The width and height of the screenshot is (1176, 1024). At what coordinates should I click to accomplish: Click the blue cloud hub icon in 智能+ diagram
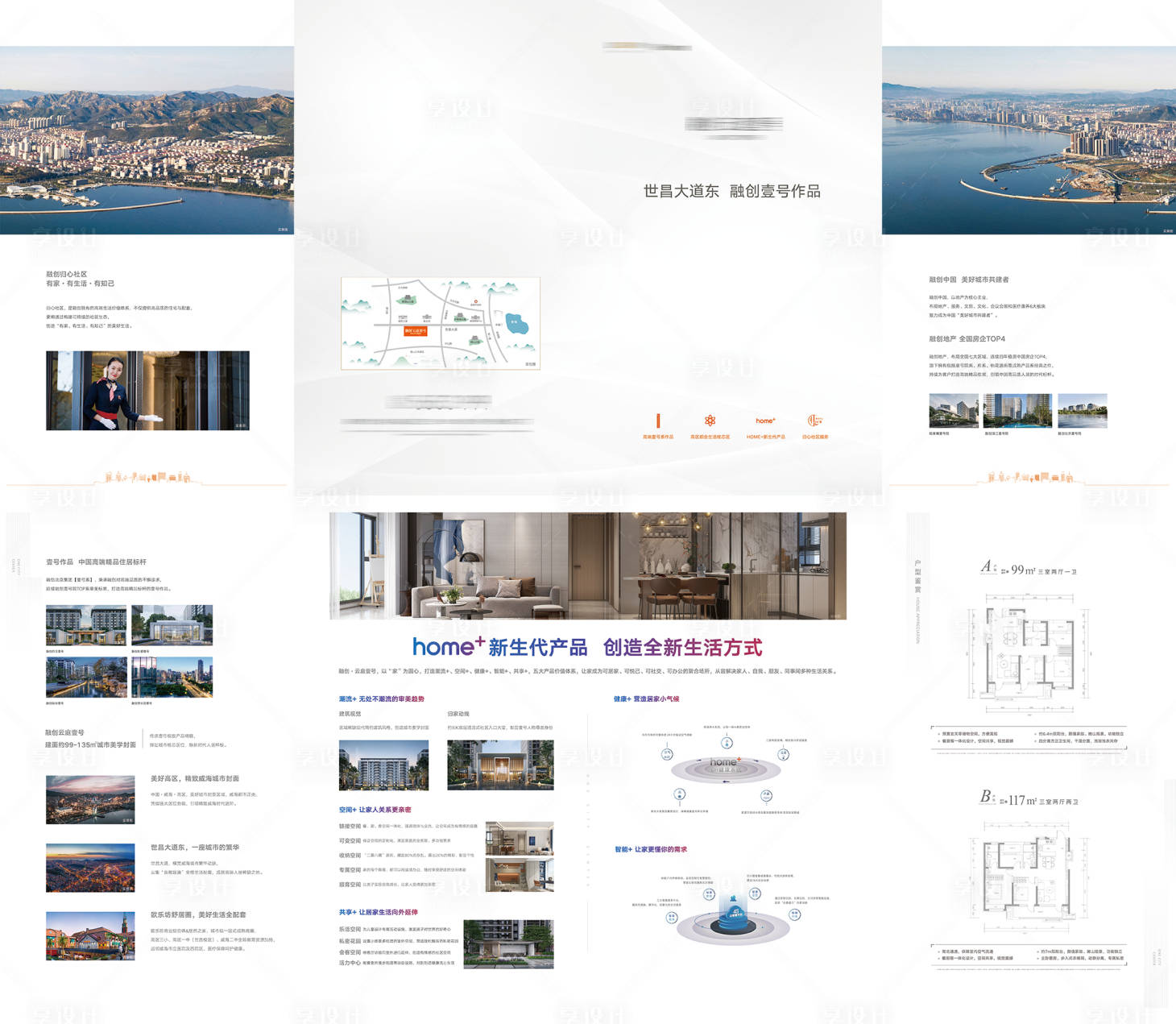pos(734,914)
